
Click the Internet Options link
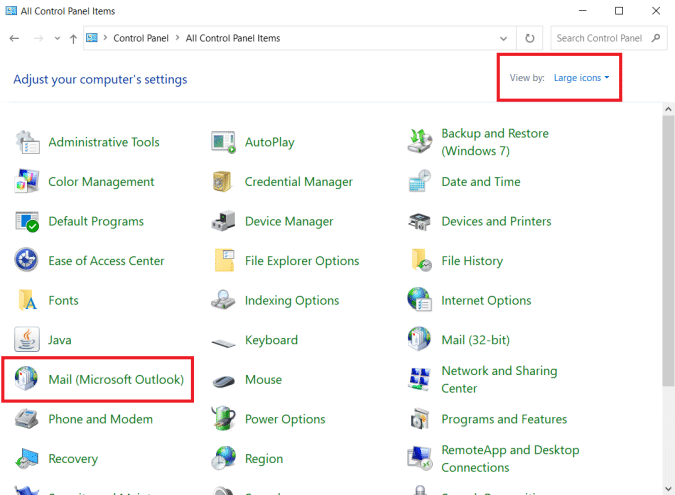click(486, 300)
